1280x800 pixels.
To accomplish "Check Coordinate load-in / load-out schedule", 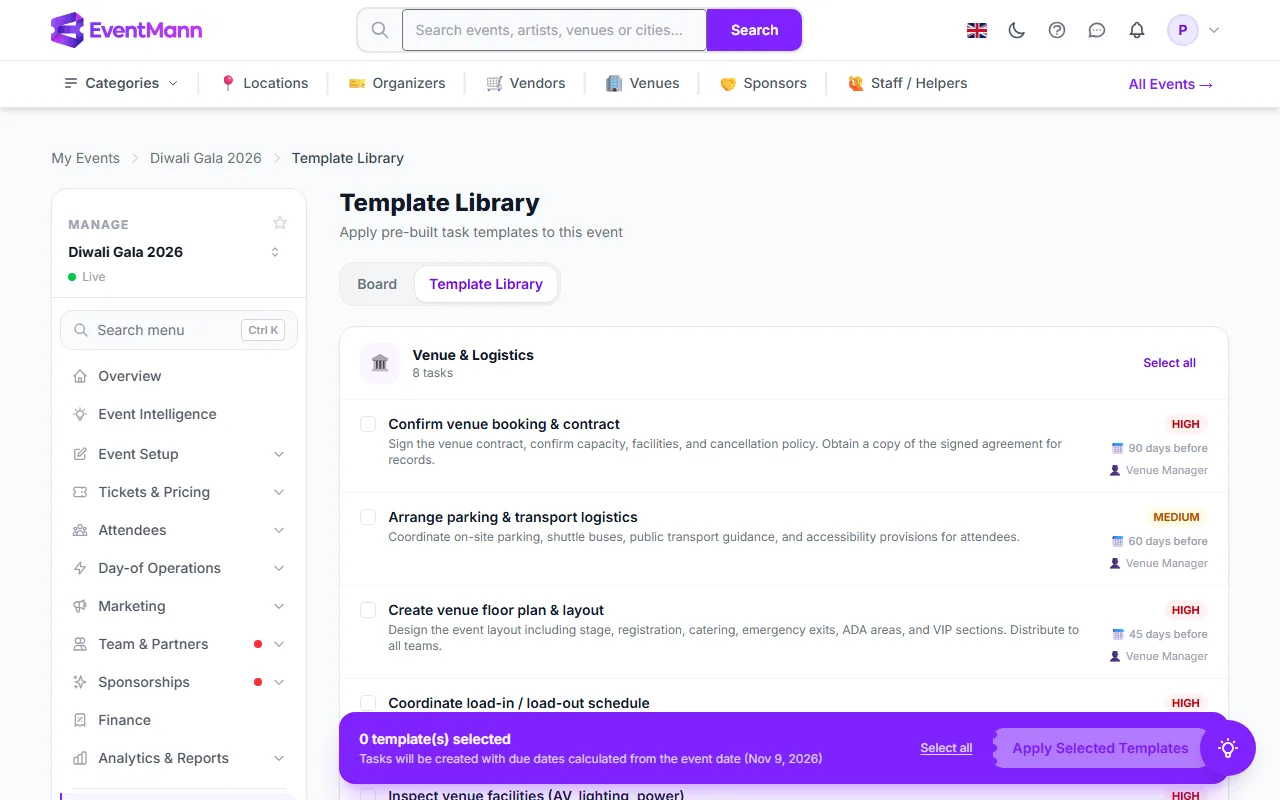I will tap(368, 703).
